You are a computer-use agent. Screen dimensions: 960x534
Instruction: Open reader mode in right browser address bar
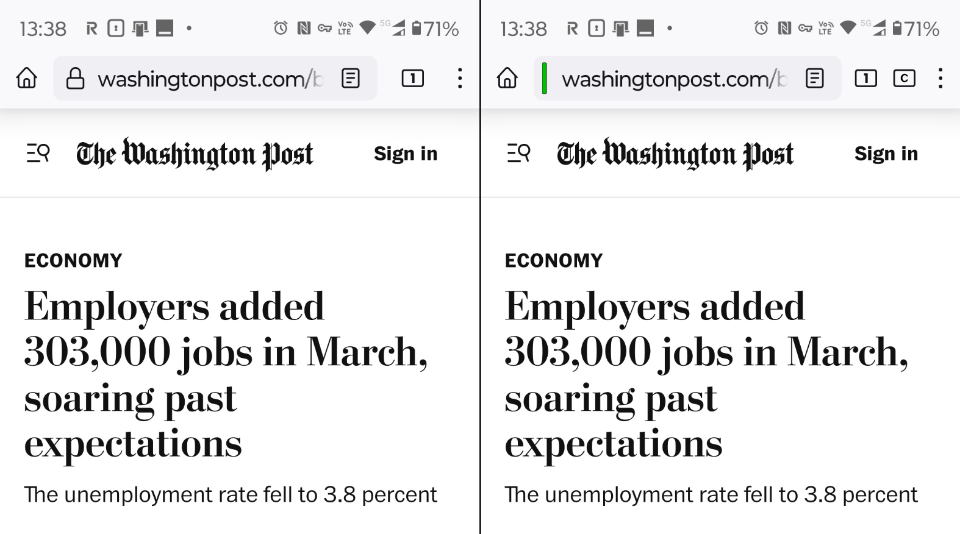click(815, 79)
